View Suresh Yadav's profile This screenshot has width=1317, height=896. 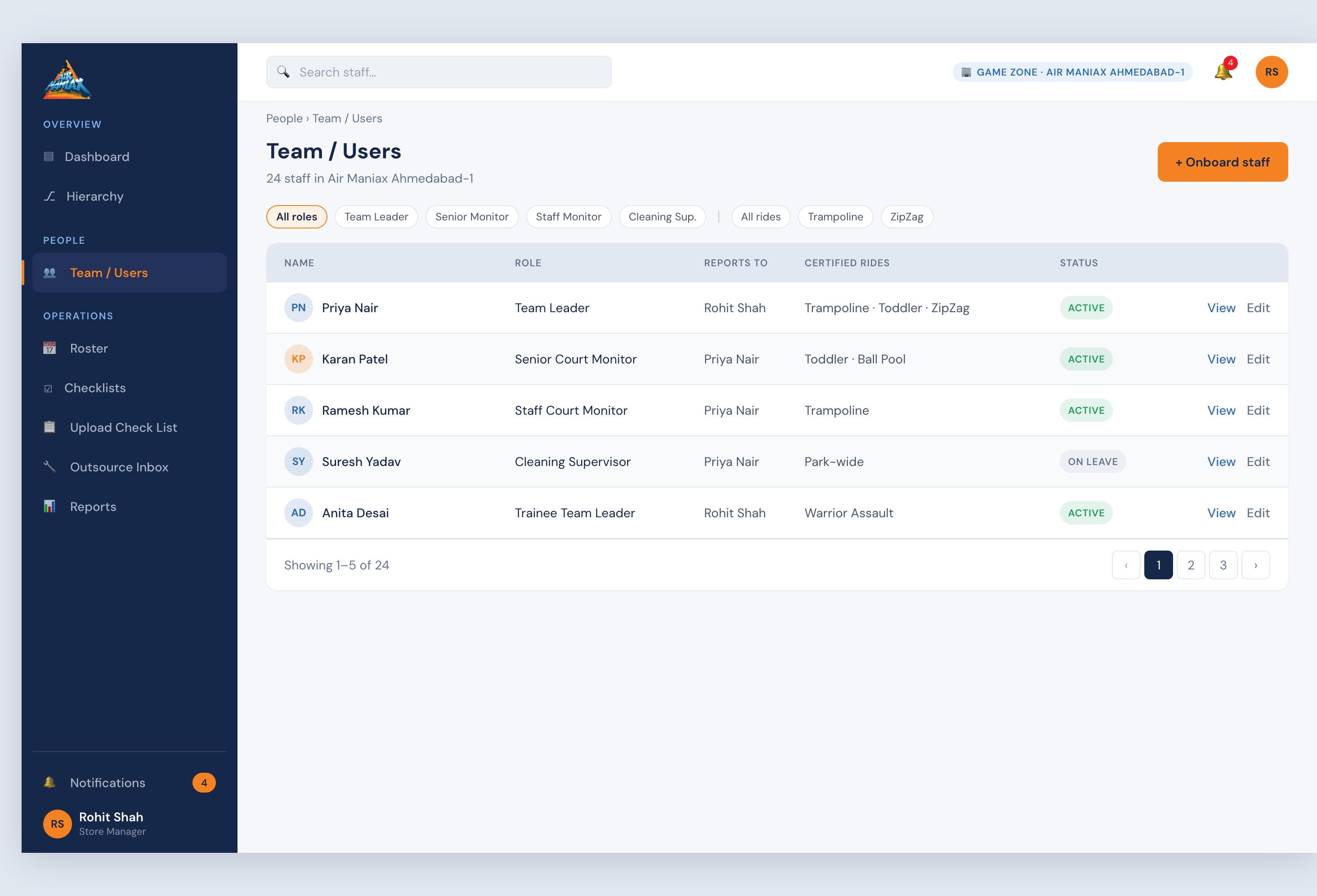coord(1221,461)
